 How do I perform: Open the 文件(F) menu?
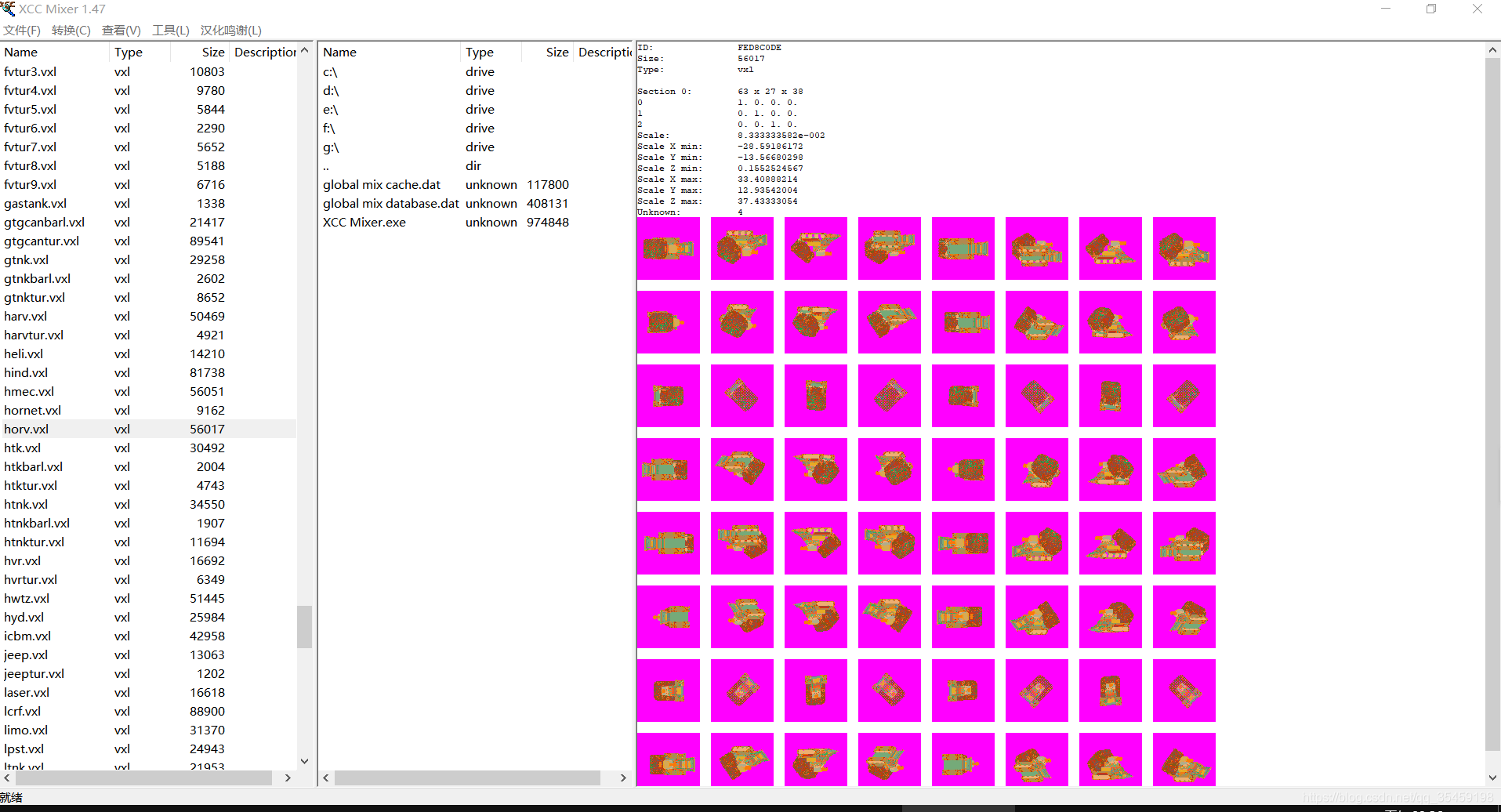click(x=22, y=31)
